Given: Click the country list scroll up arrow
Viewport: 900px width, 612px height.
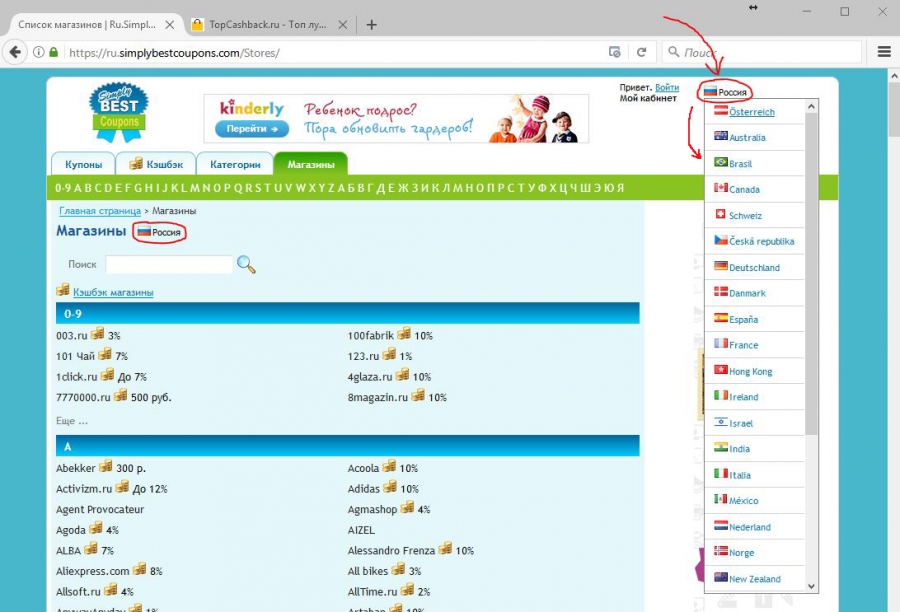Looking at the screenshot, I should (811, 107).
